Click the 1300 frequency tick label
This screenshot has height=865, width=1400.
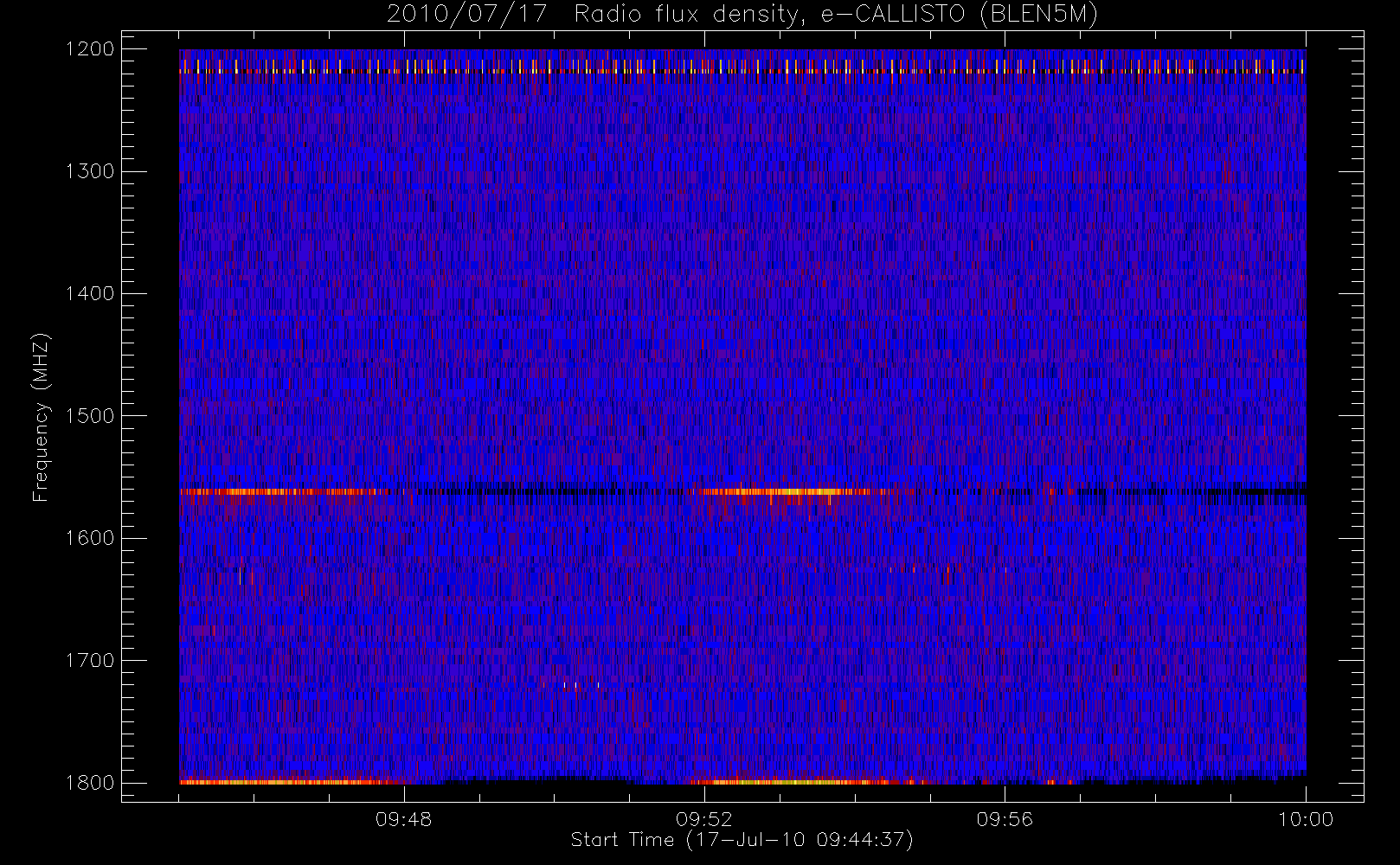[x=90, y=171]
